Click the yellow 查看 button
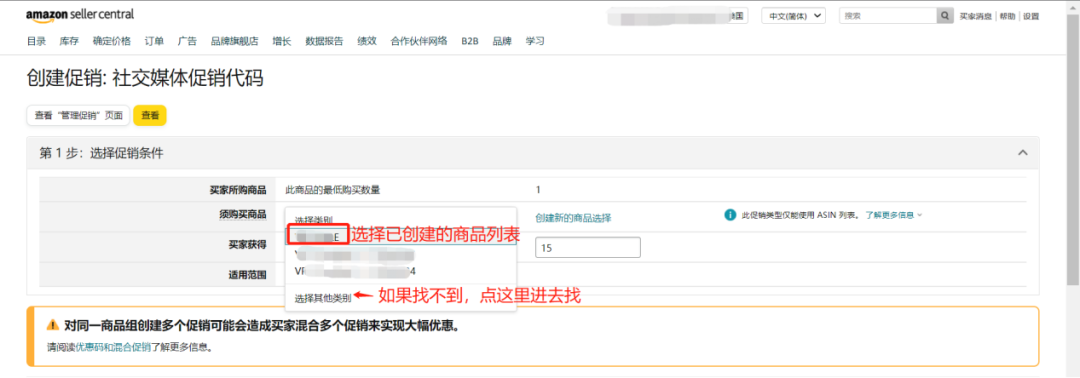The height and width of the screenshot is (378, 1080). 150,116
